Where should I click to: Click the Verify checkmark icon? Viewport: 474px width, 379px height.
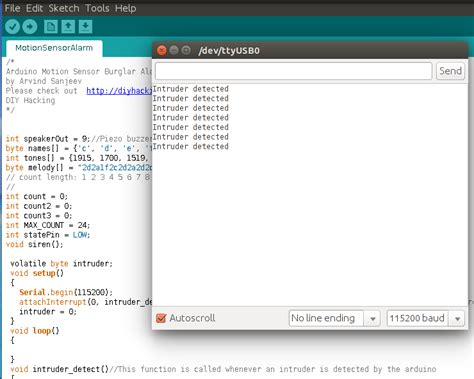[x=12, y=27]
